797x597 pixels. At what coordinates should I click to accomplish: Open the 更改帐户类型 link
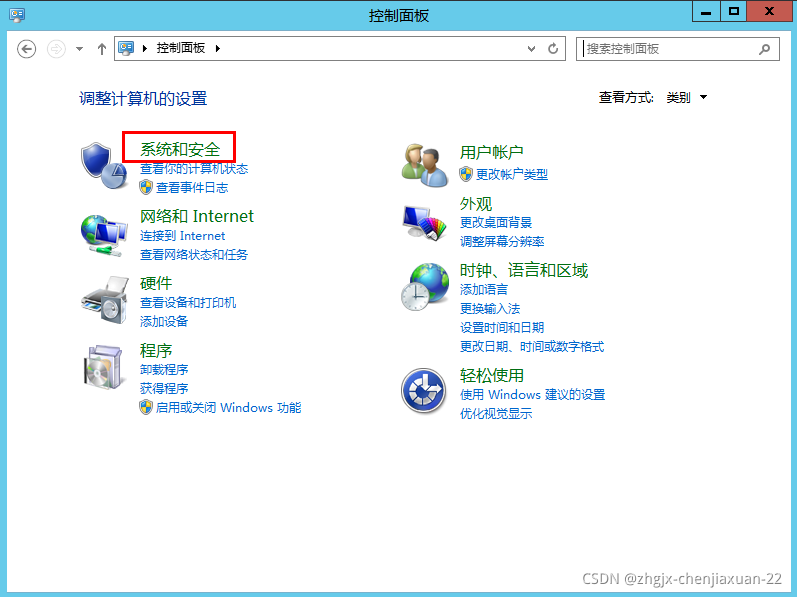[x=511, y=174]
